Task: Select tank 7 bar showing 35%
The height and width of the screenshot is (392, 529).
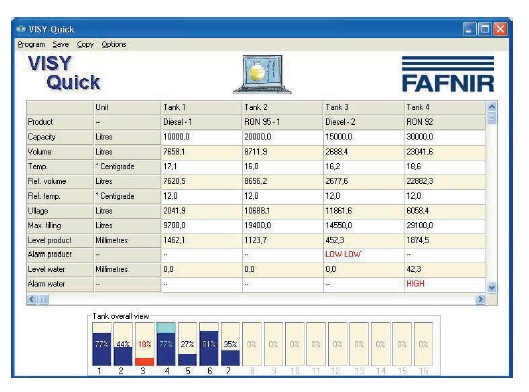Action: coord(230,344)
